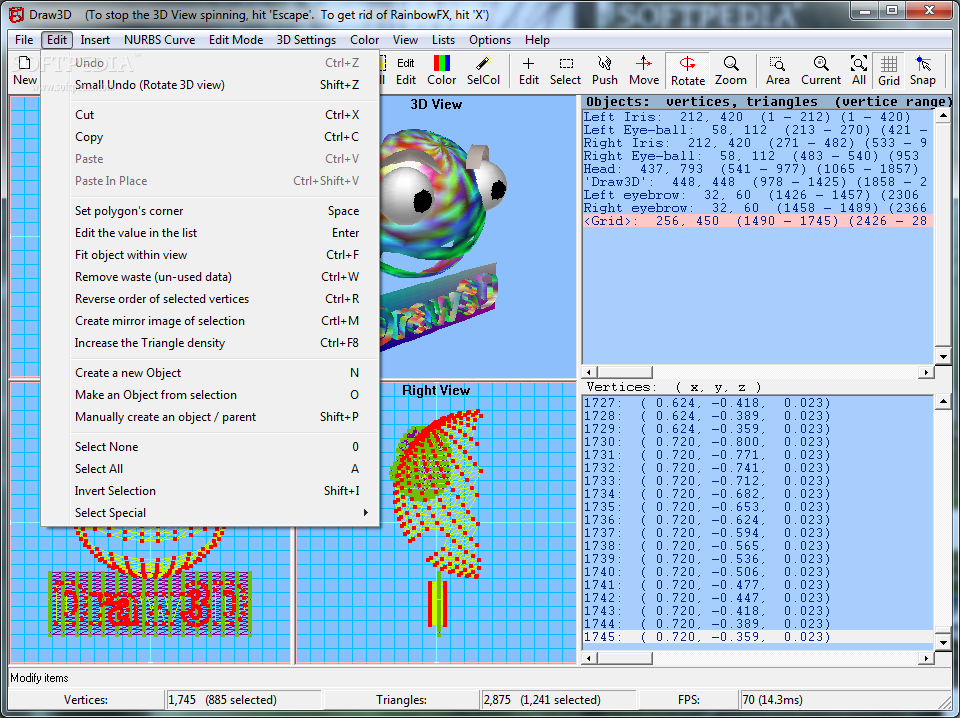Switch to the Rotate tool

[x=688, y=71]
